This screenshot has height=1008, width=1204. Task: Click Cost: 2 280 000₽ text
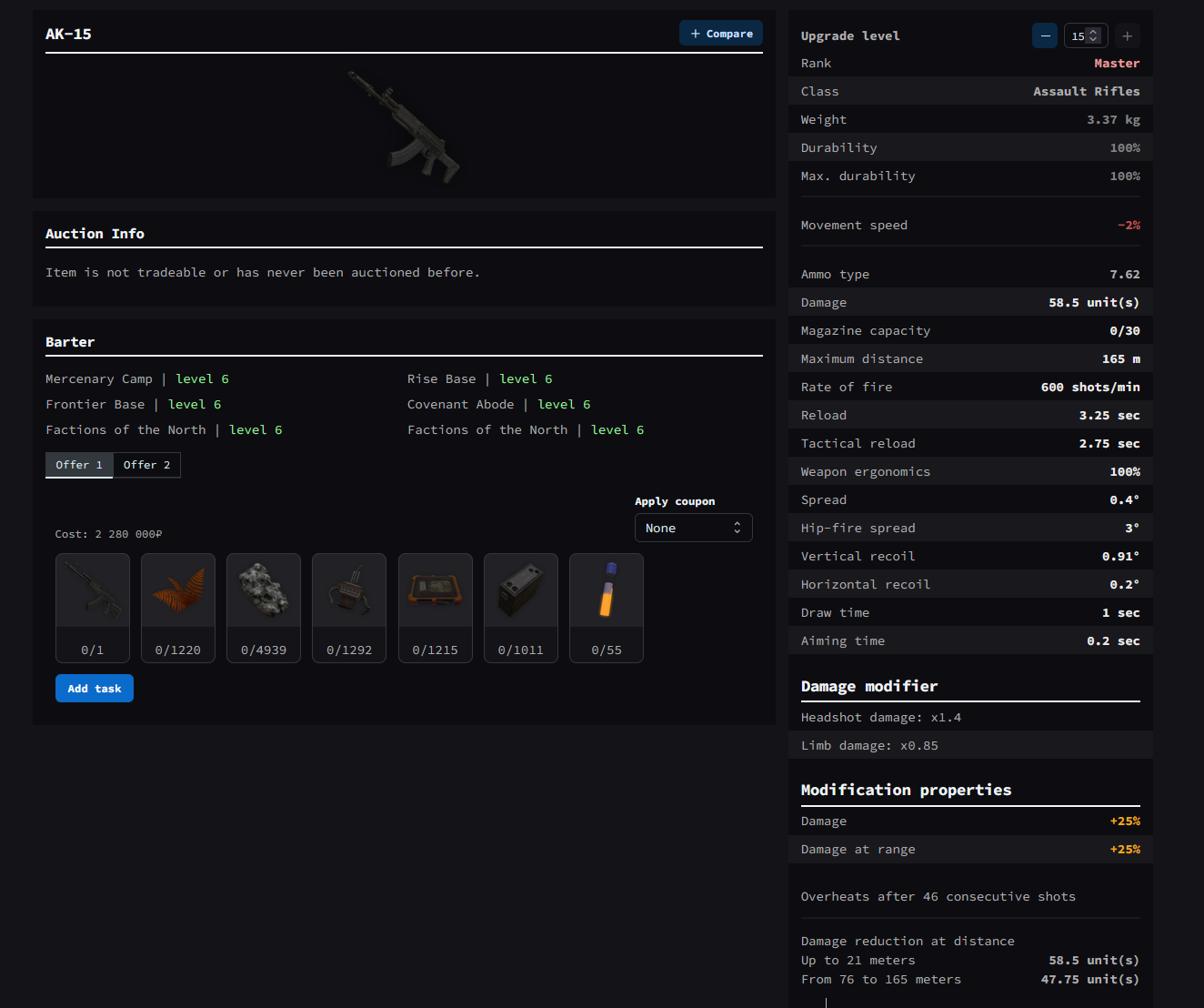108,534
